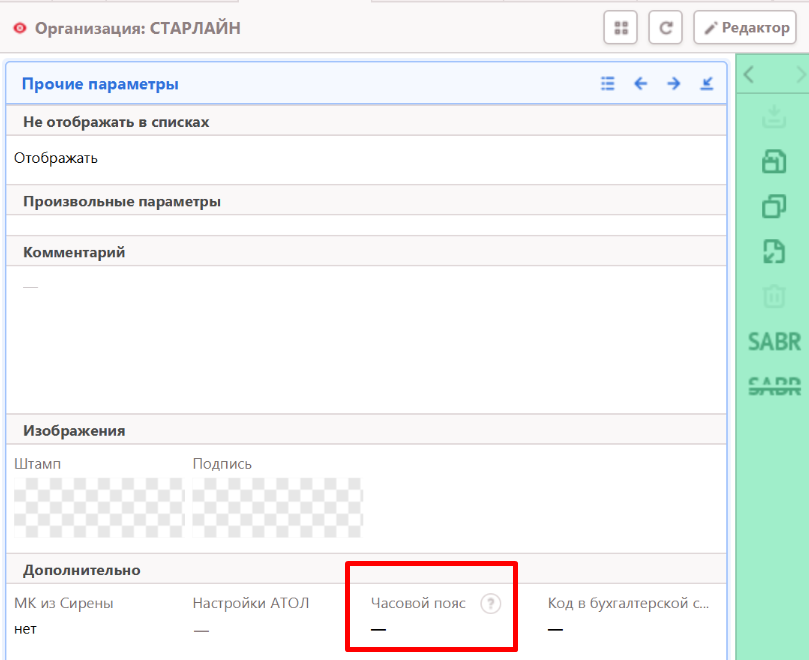Screen dimensions: 809x660
Task: Open the Редактор editor mode
Action: [x=744, y=28]
